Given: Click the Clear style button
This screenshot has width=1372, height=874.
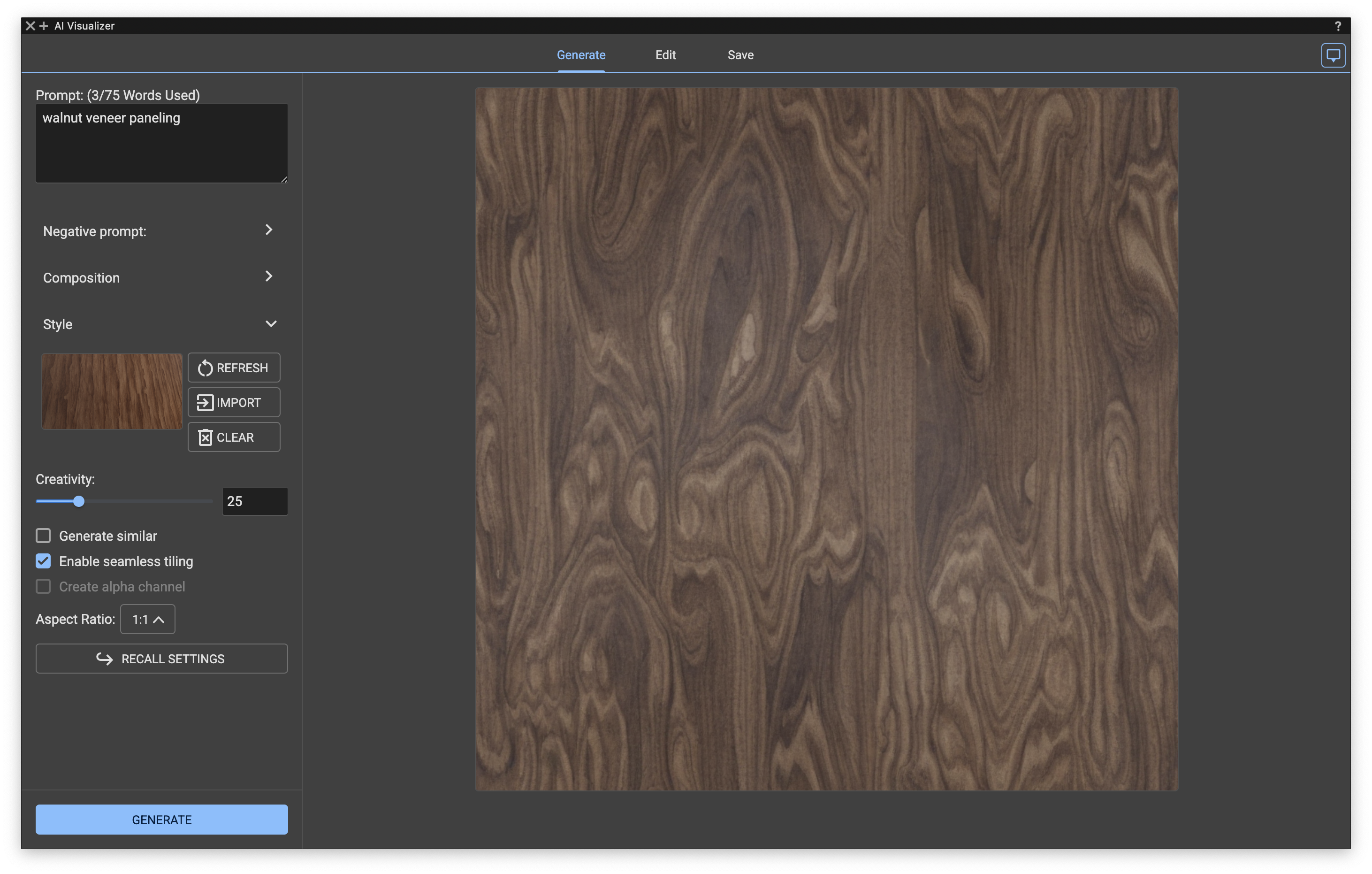Looking at the screenshot, I should pos(234,437).
